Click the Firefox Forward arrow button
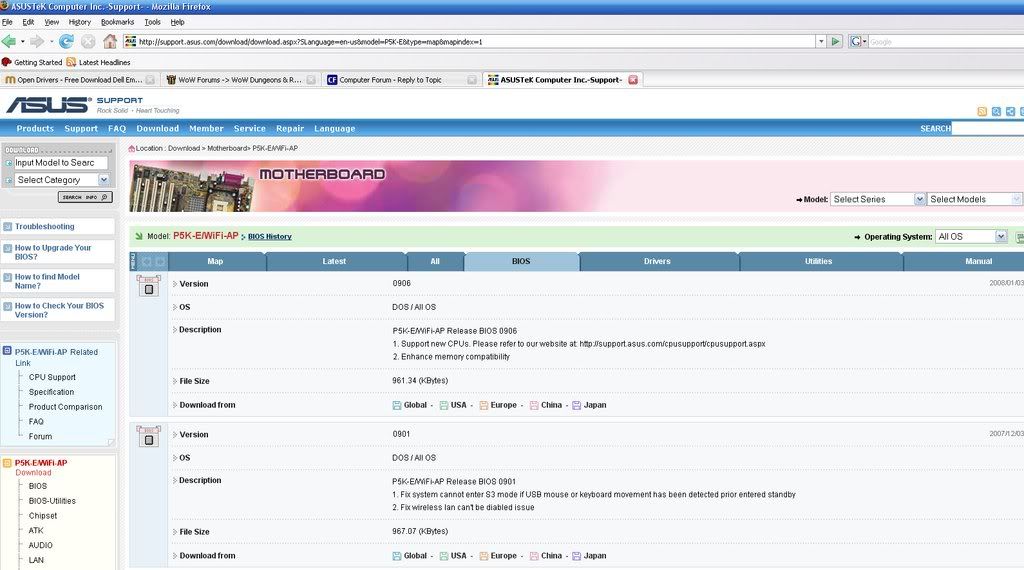The width and height of the screenshot is (1024, 570). tap(37, 42)
